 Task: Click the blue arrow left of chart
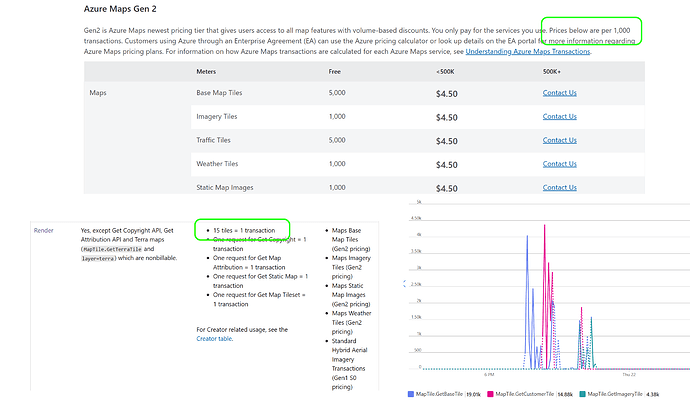(x=404, y=284)
